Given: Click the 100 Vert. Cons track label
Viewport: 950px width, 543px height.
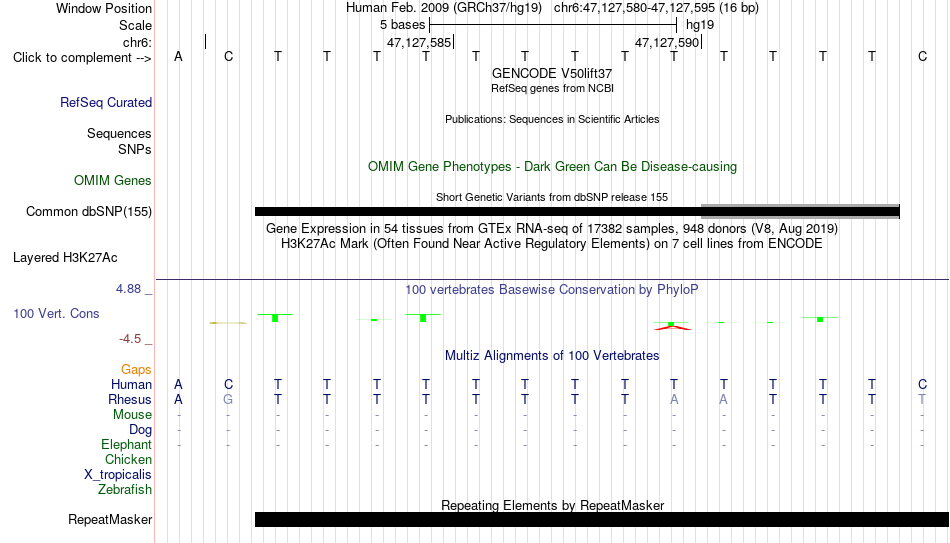Looking at the screenshot, I should pyautogui.click(x=56, y=313).
